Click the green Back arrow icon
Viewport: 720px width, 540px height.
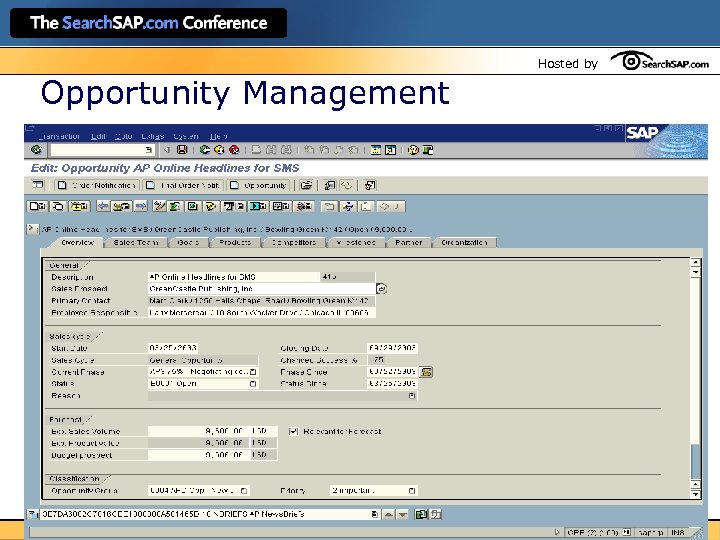tap(205, 150)
